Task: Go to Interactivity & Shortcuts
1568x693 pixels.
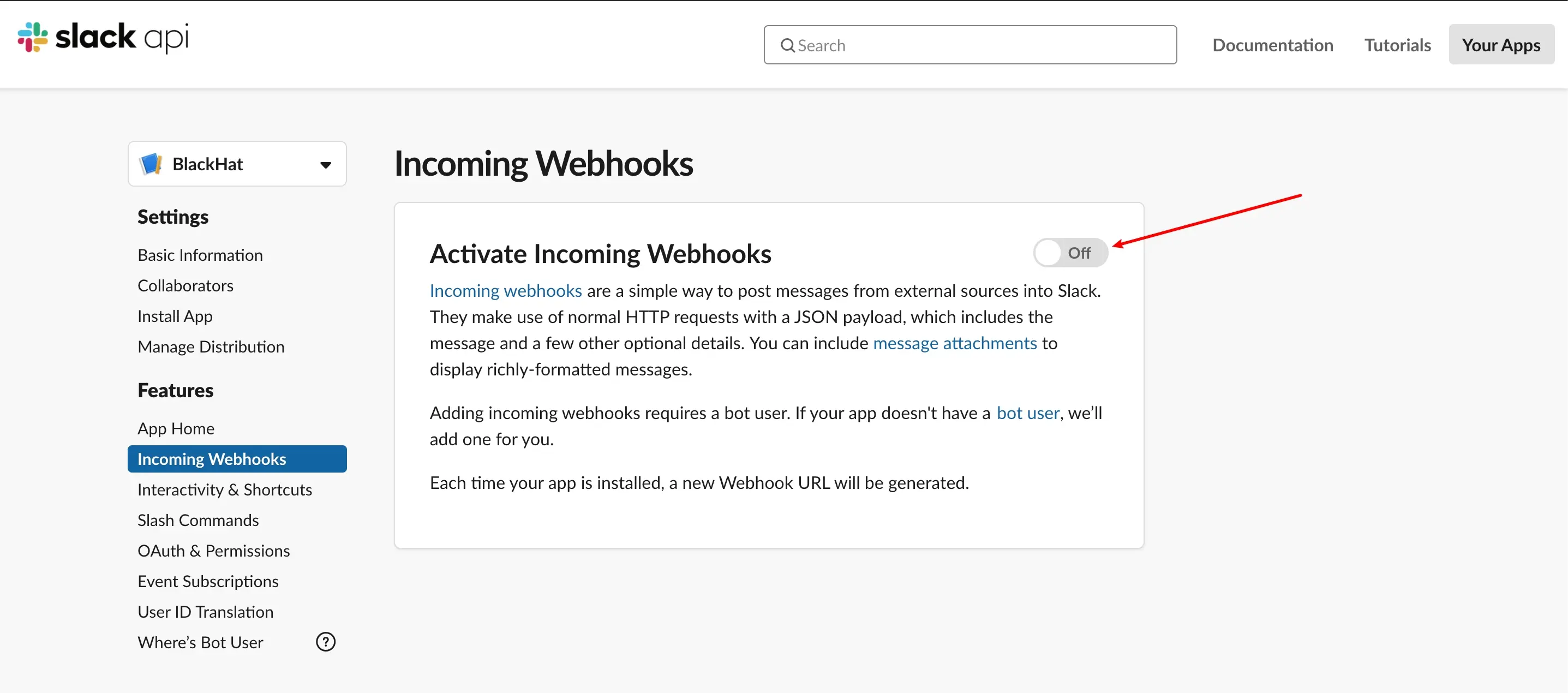Action: pos(225,489)
